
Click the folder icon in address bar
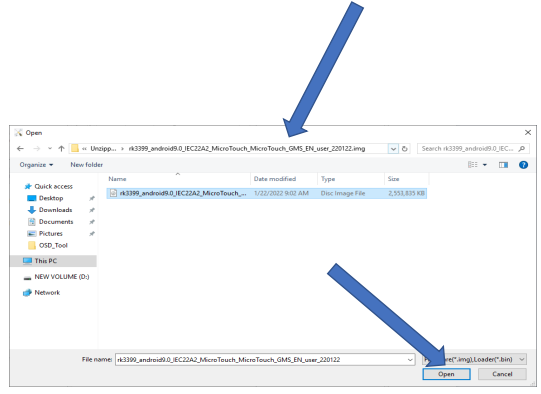(75, 149)
